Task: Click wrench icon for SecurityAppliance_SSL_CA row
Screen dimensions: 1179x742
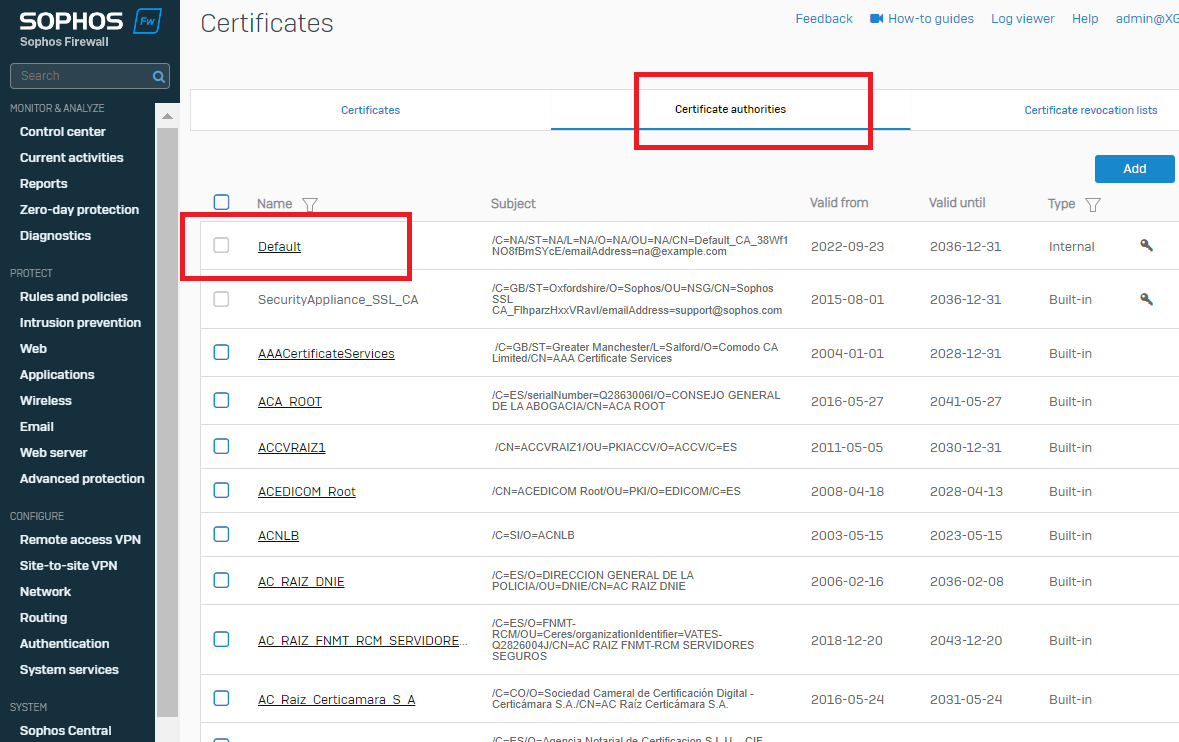Action: click(1147, 299)
